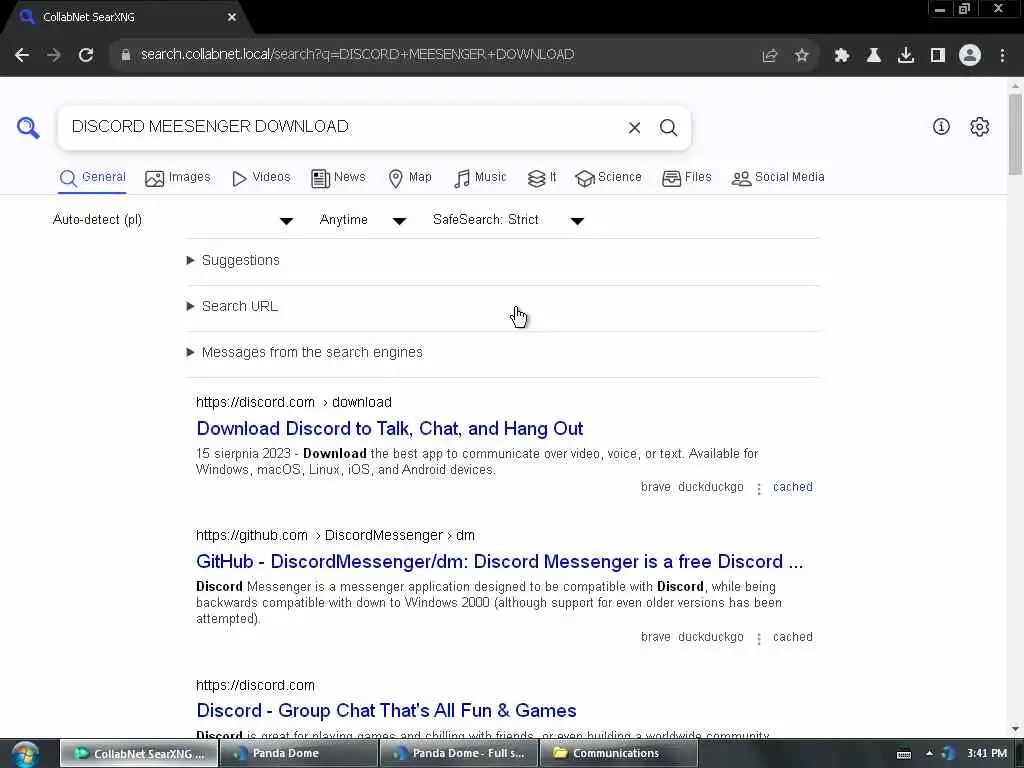The width and height of the screenshot is (1024, 768).
Task: Open the SafeSearch Strict dropdown
Action: 508,220
